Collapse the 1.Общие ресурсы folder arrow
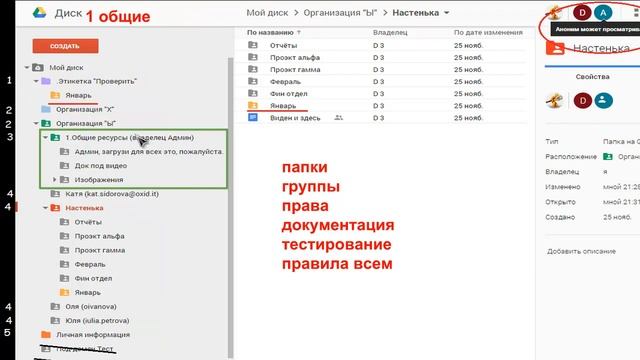The image size is (640, 360). [45, 138]
